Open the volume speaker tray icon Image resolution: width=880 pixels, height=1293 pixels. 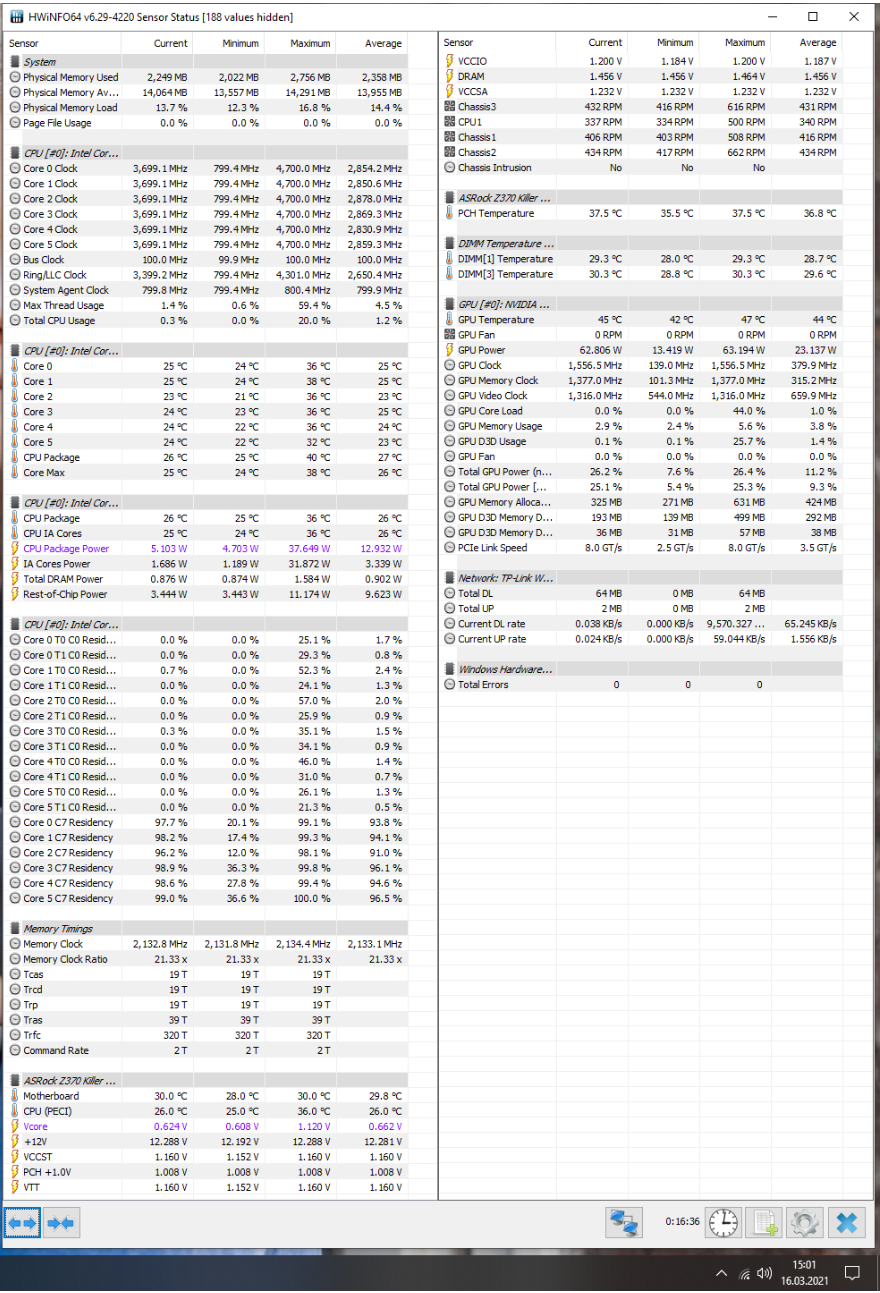coord(765,1274)
